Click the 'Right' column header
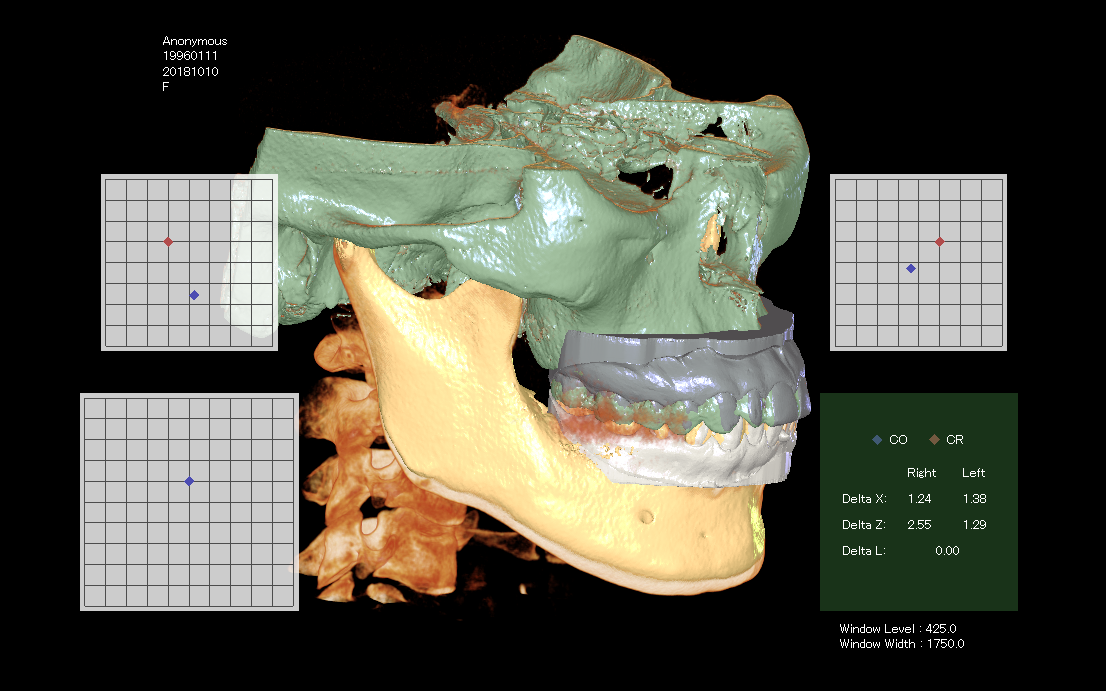This screenshot has width=1106, height=691. click(921, 472)
